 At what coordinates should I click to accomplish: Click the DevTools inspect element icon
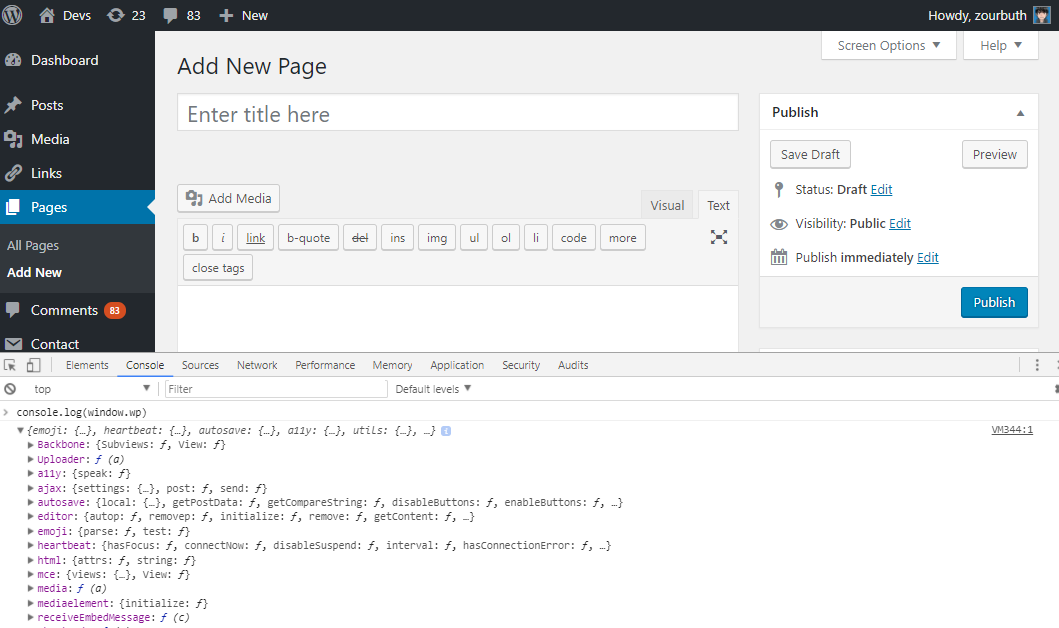[10, 365]
